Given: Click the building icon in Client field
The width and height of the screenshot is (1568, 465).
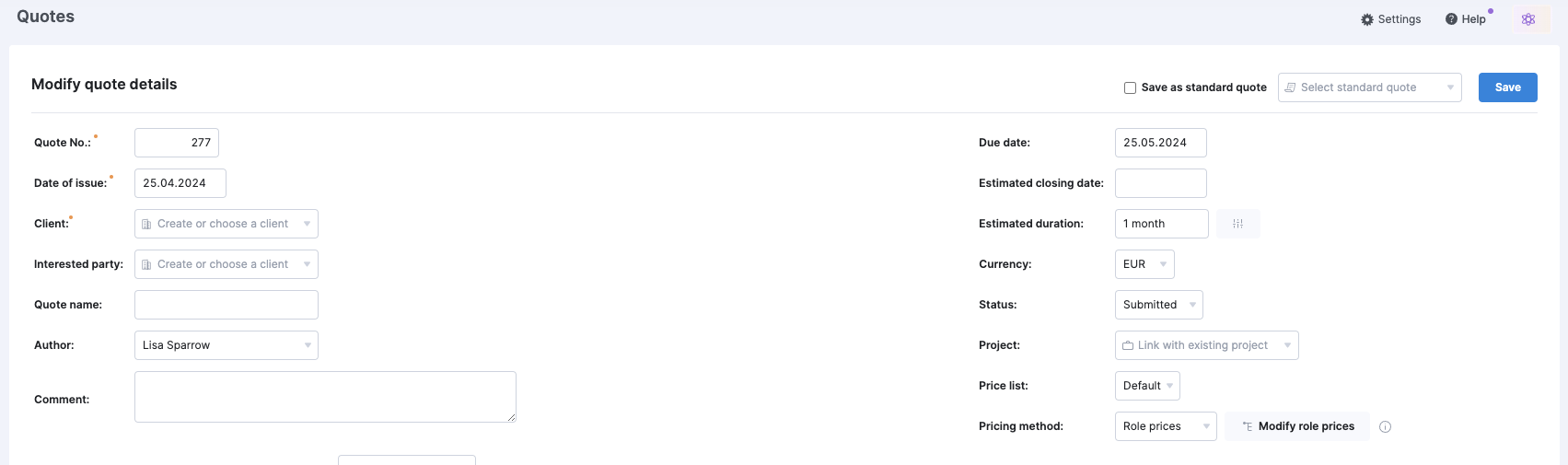Looking at the screenshot, I should (146, 224).
